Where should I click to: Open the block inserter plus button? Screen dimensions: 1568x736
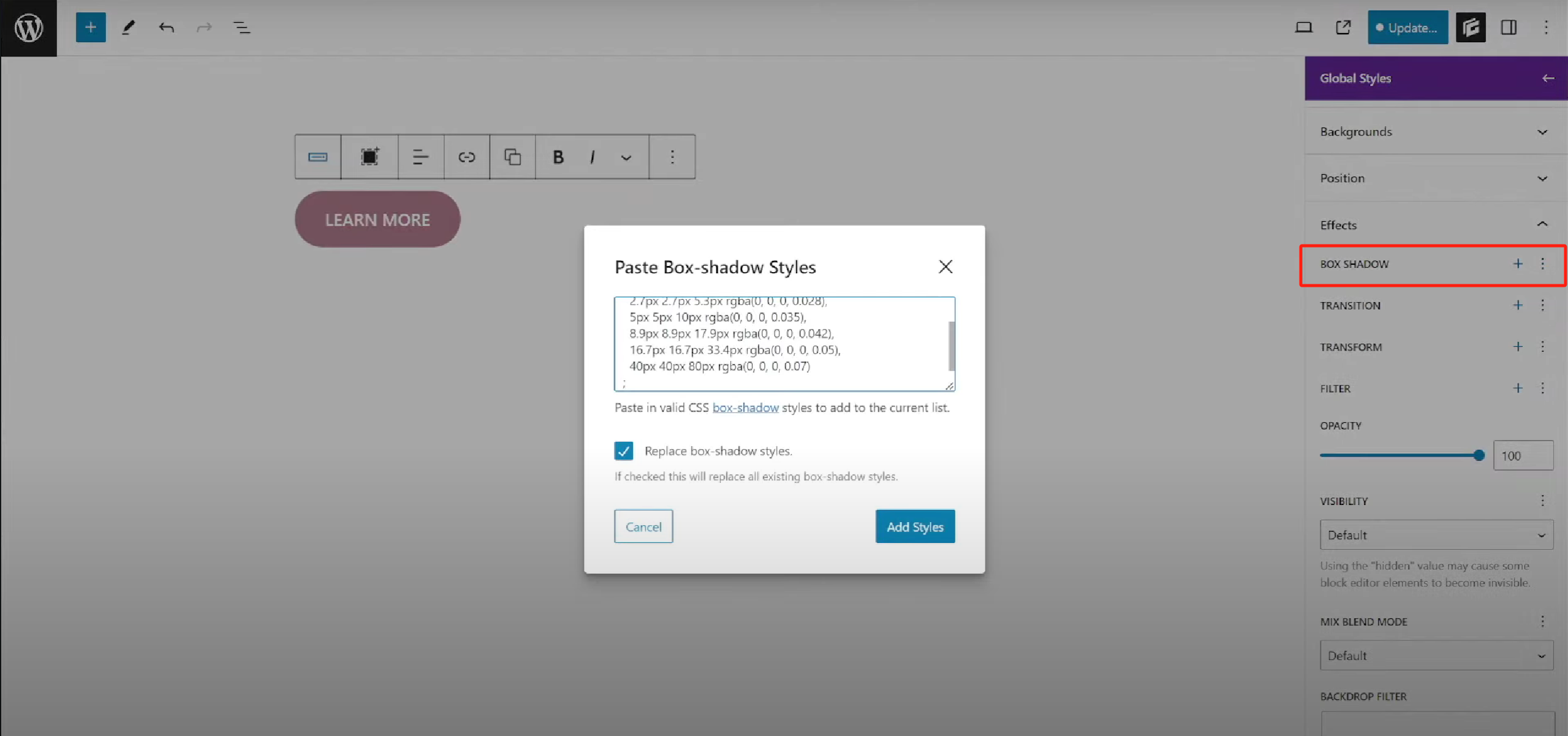point(90,28)
